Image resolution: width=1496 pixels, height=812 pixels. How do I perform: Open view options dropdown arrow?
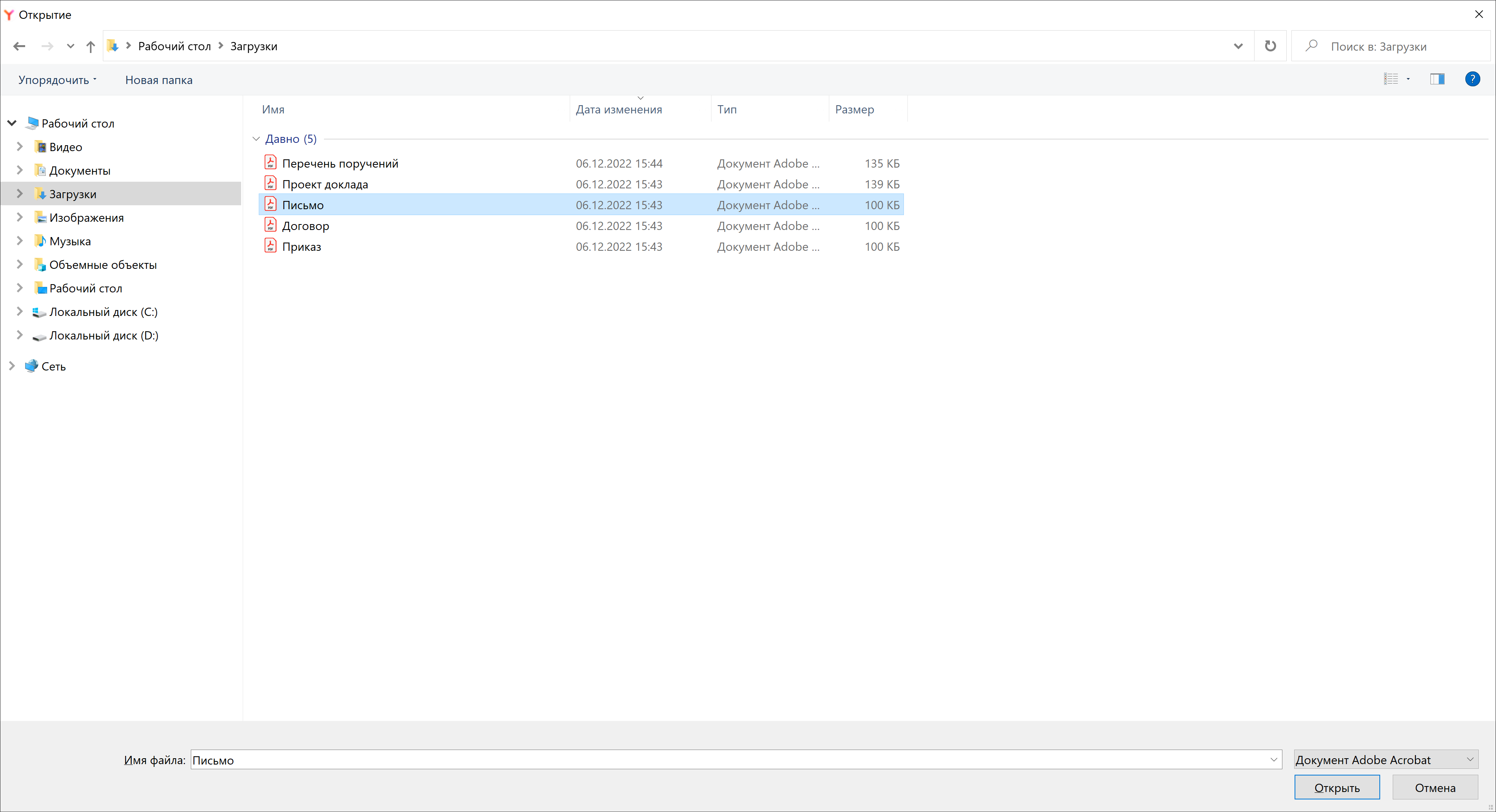click(1408, 79)
